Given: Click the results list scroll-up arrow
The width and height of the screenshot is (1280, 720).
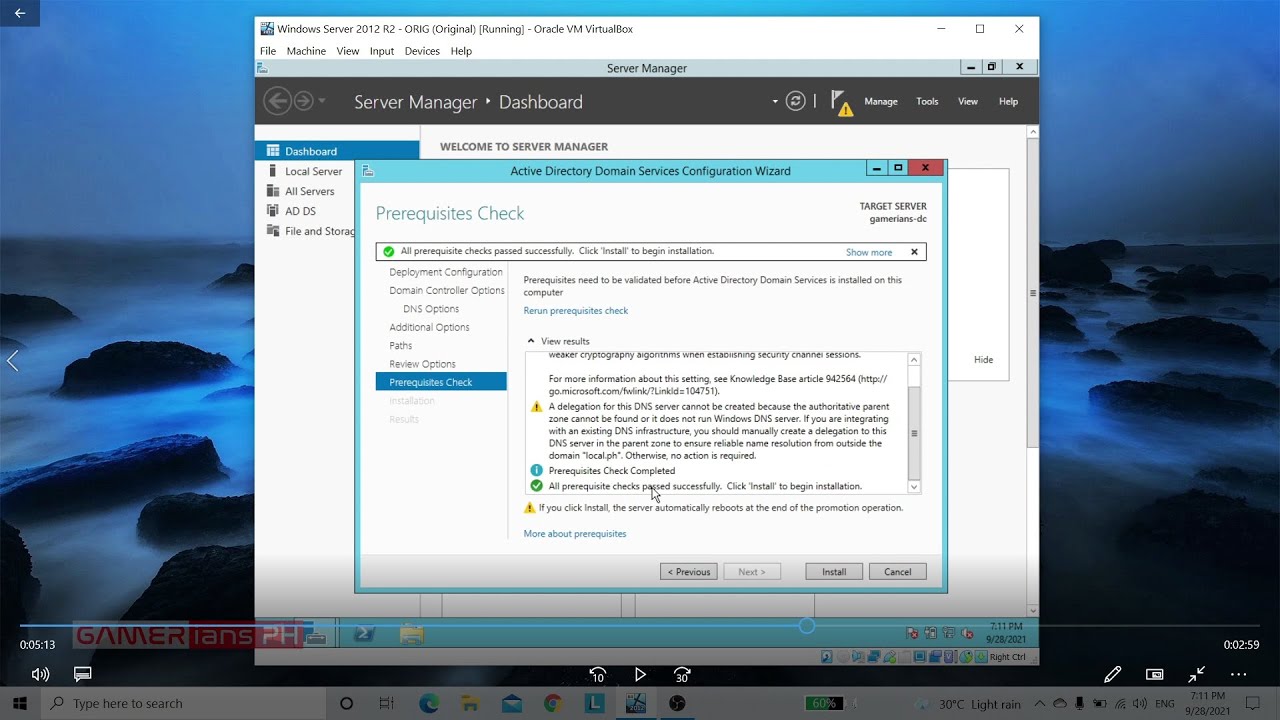Looking at the screenshot, I should pyautogui.click(x=914, y=360).
